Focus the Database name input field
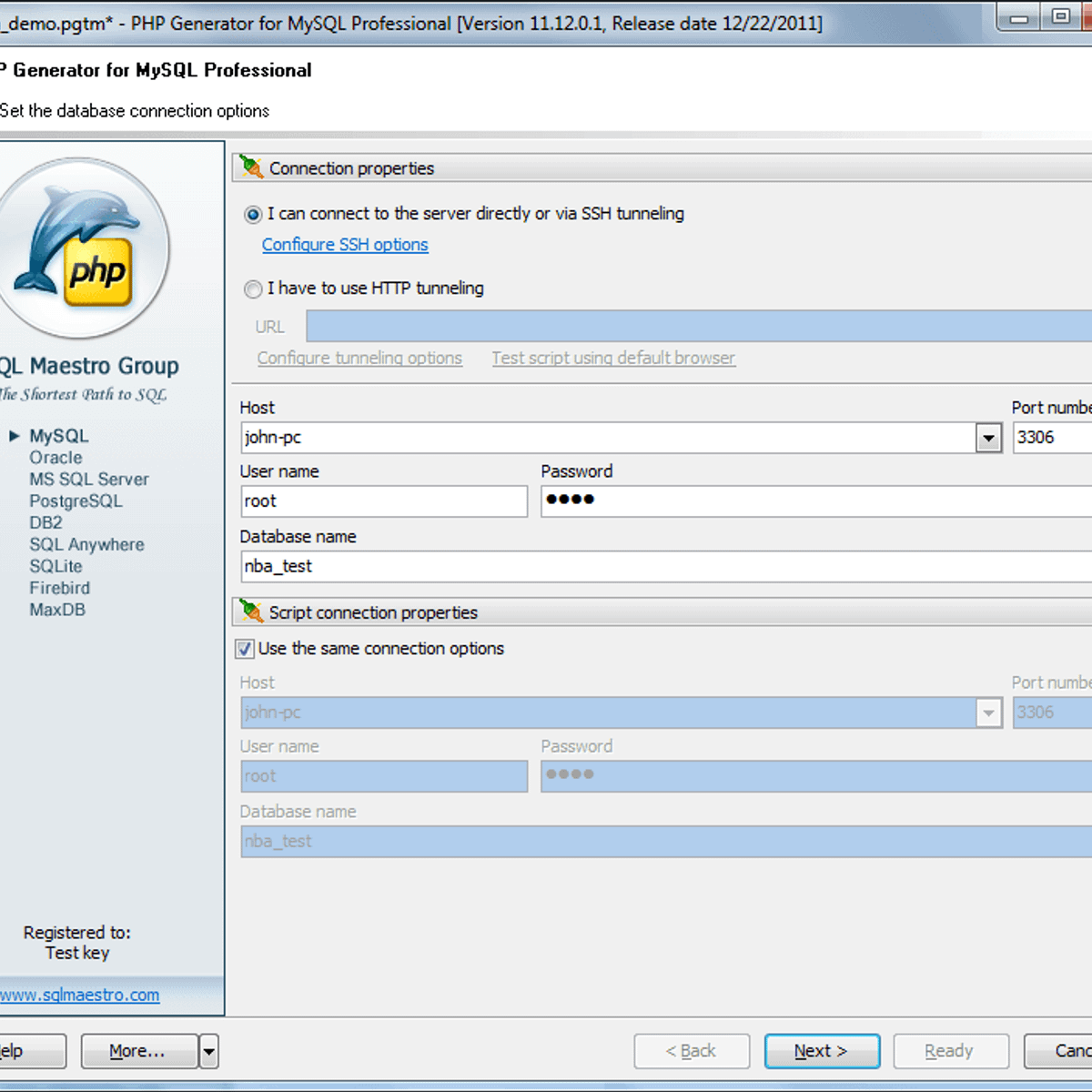1092x1092 pixels. pos(664,566)
